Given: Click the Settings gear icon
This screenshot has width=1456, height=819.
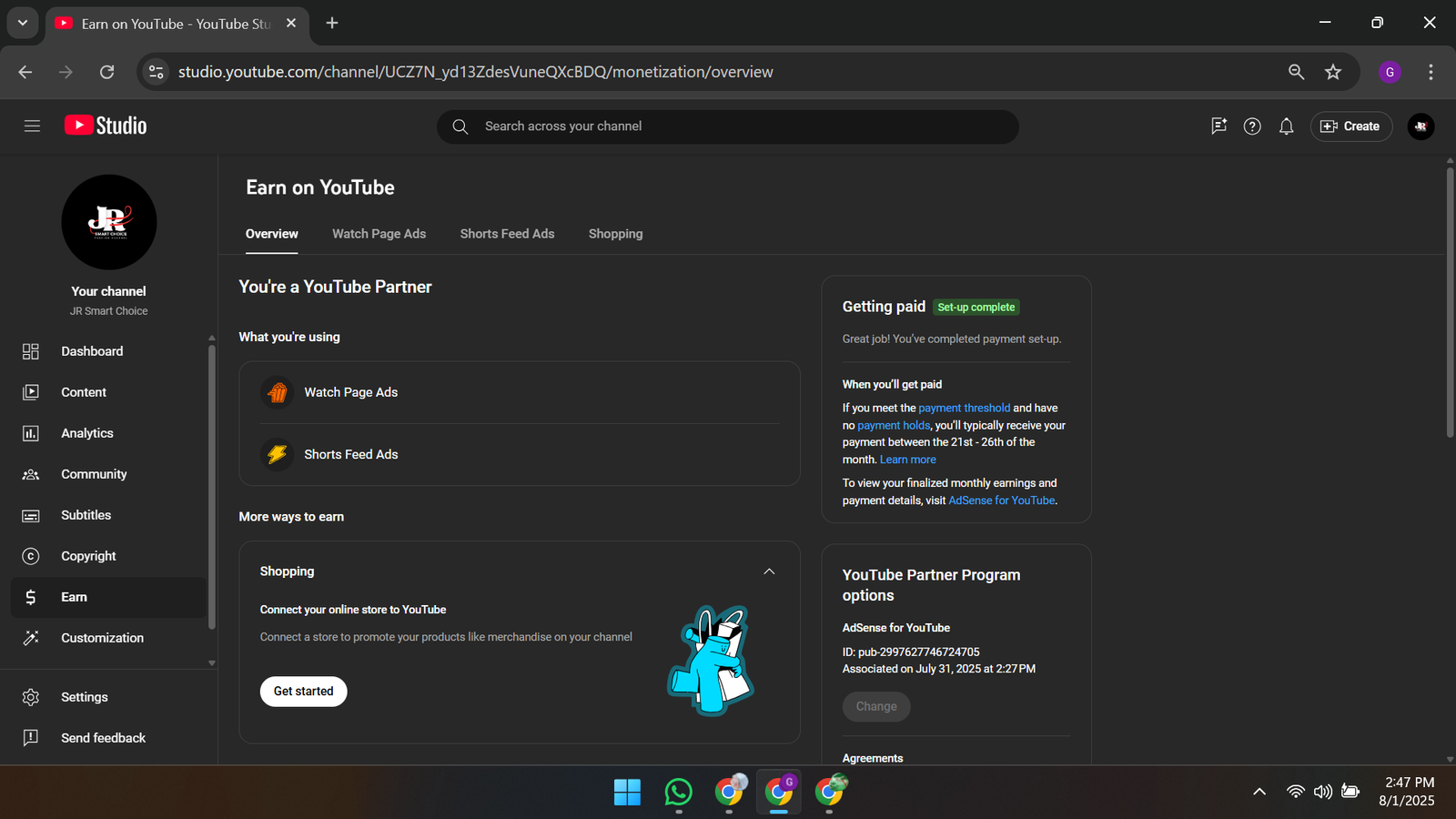Looking at the screenshot, I should [31, 697].
